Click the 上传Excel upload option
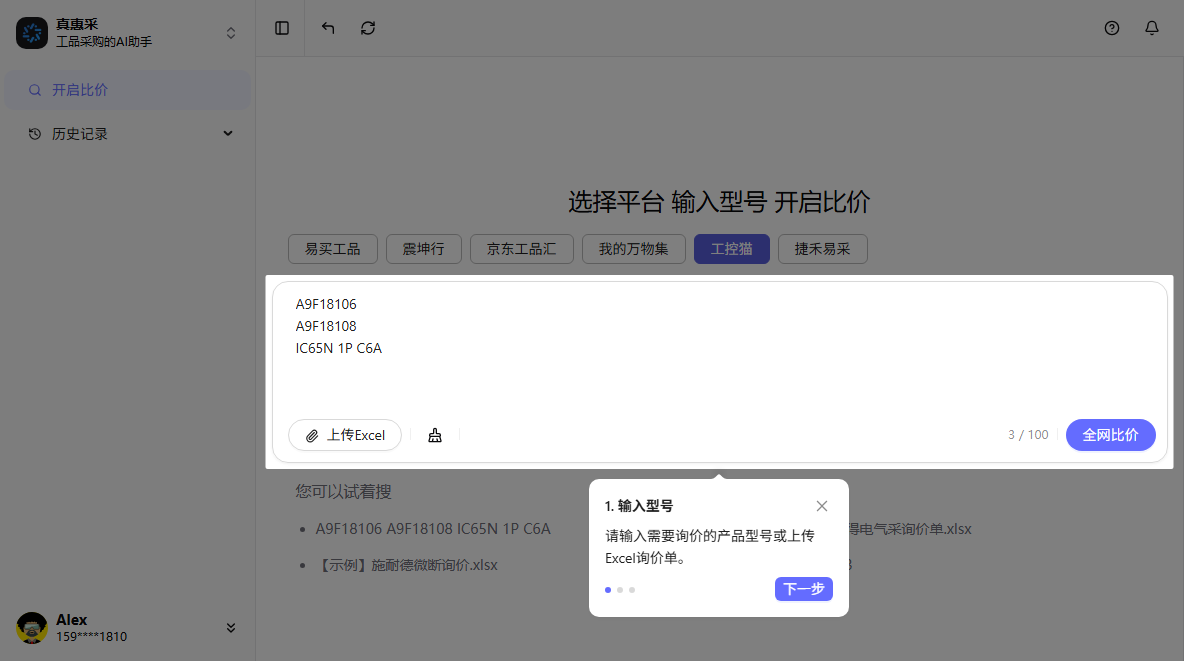The image size is (1184, 661). 344,435
